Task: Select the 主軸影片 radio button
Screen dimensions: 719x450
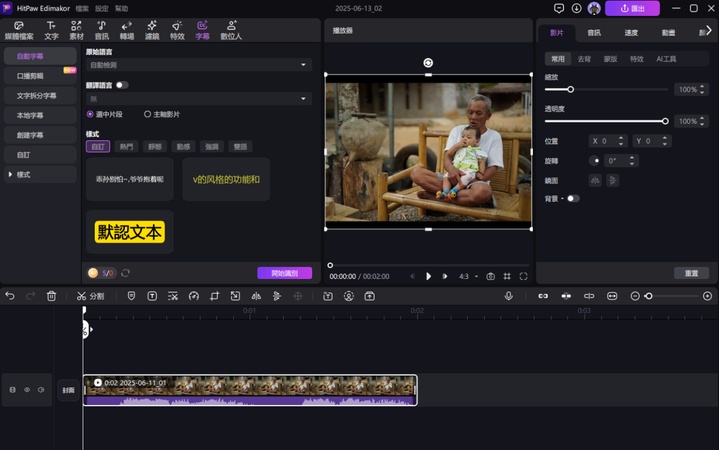Action: point(147,114)
